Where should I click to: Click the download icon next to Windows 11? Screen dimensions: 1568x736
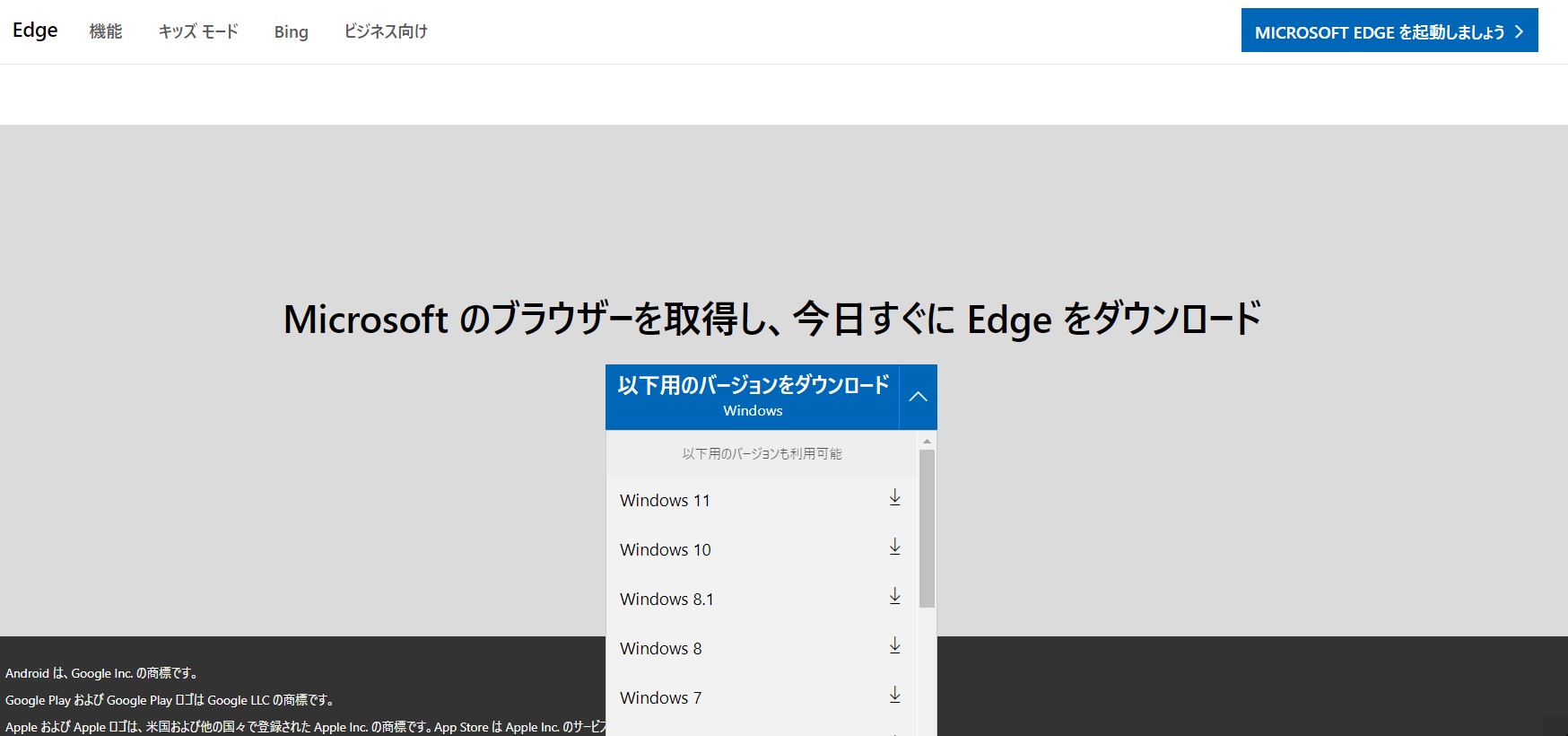(894, 498)
